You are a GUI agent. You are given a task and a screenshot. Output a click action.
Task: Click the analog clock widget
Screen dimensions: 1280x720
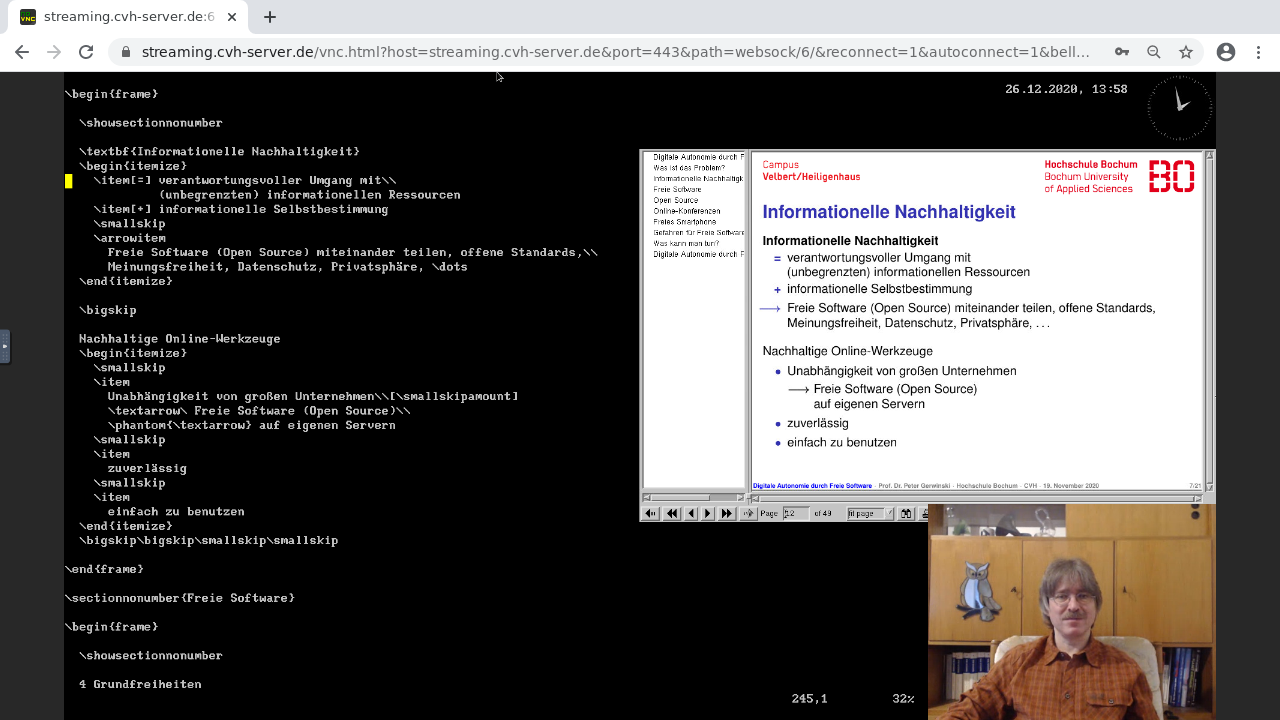tap(1180, 107)
